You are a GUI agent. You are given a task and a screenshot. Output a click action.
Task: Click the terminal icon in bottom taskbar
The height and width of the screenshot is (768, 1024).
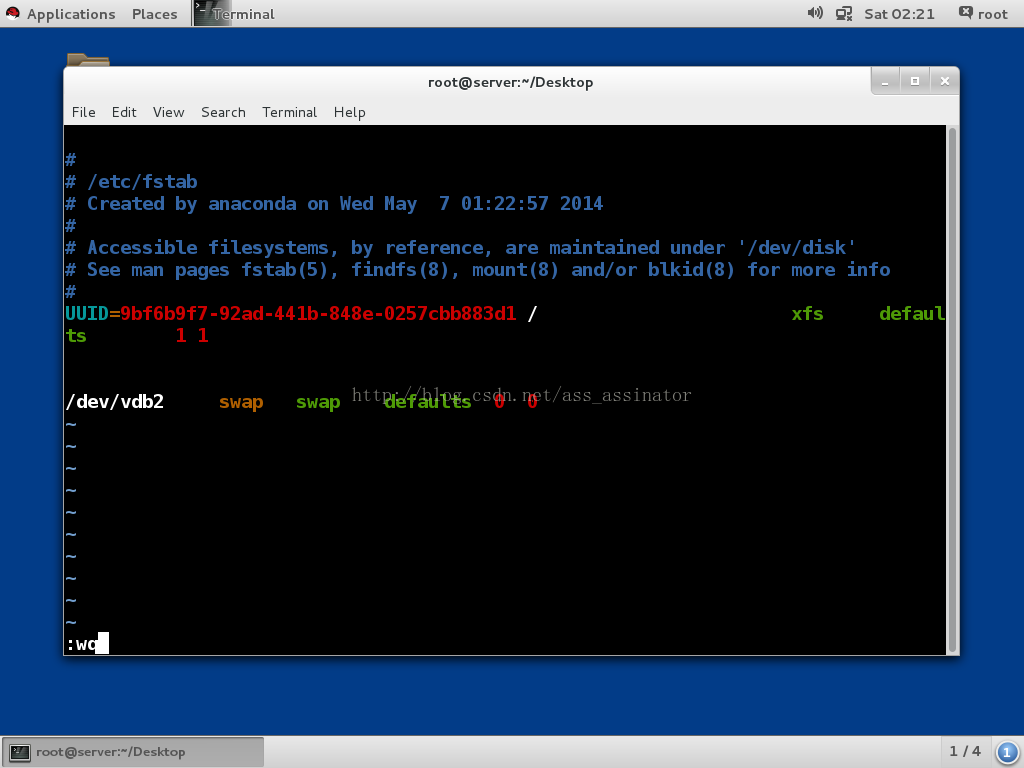click(20, 752)
